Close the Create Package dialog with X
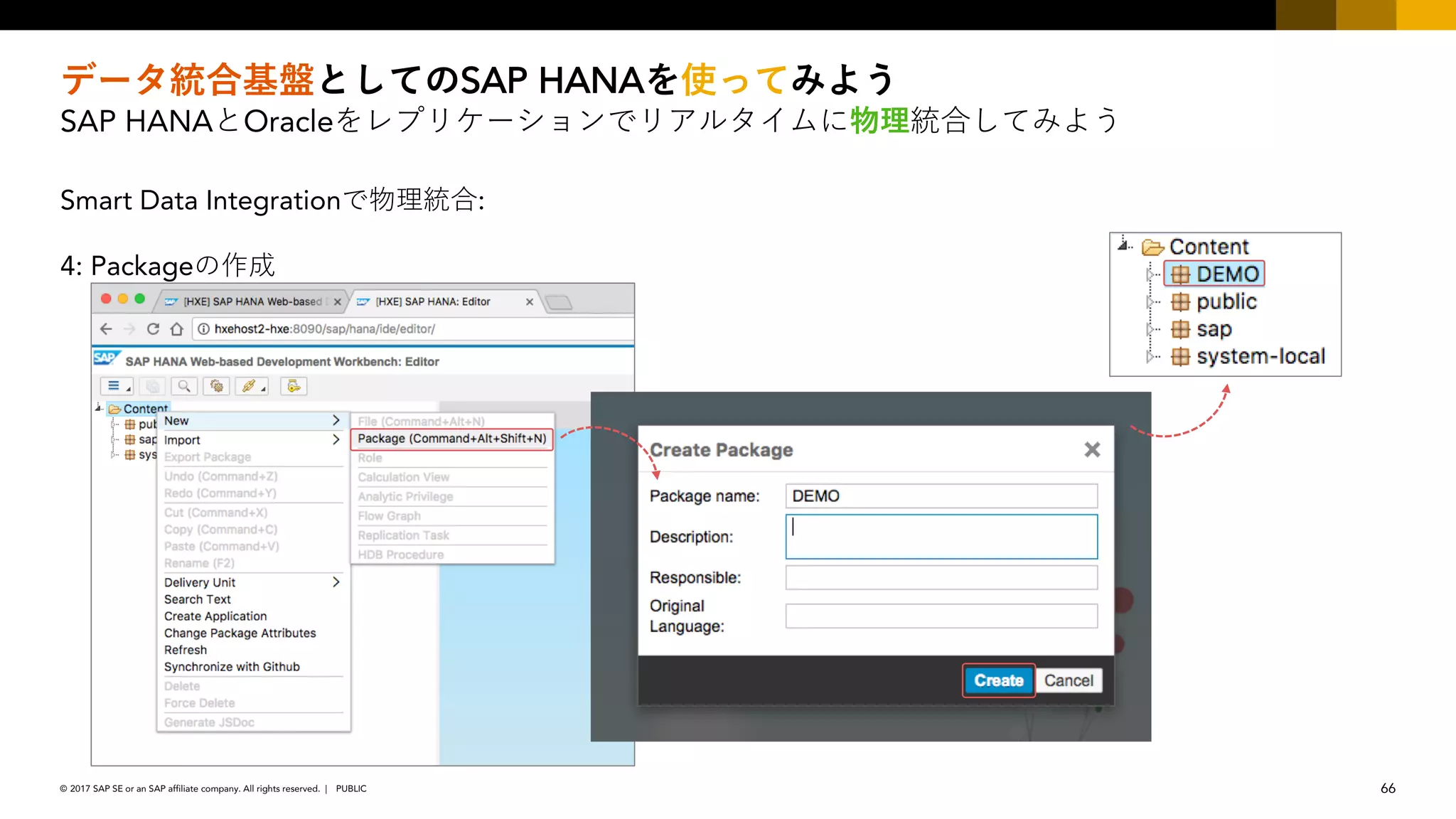The height and width of the screenshot is (819, 1456). tap(1092, 449)
